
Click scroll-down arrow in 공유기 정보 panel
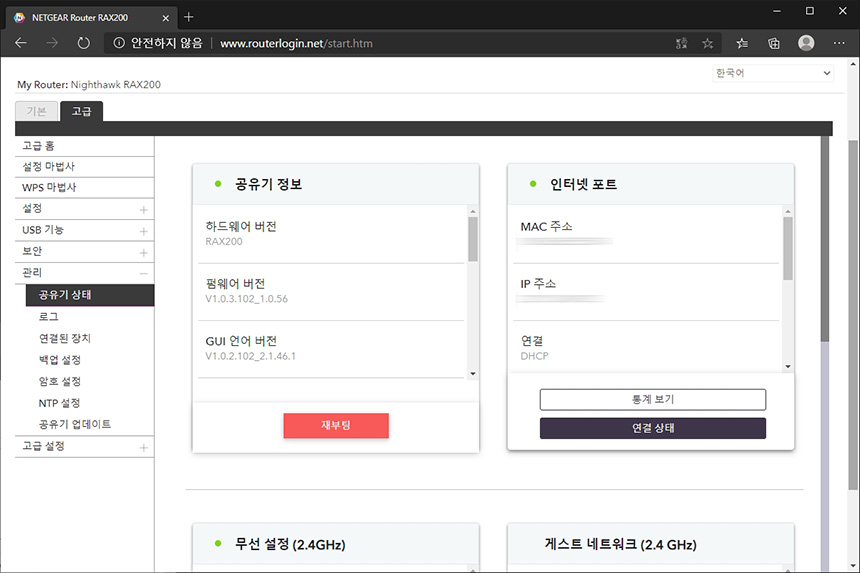tap(473, 374)
